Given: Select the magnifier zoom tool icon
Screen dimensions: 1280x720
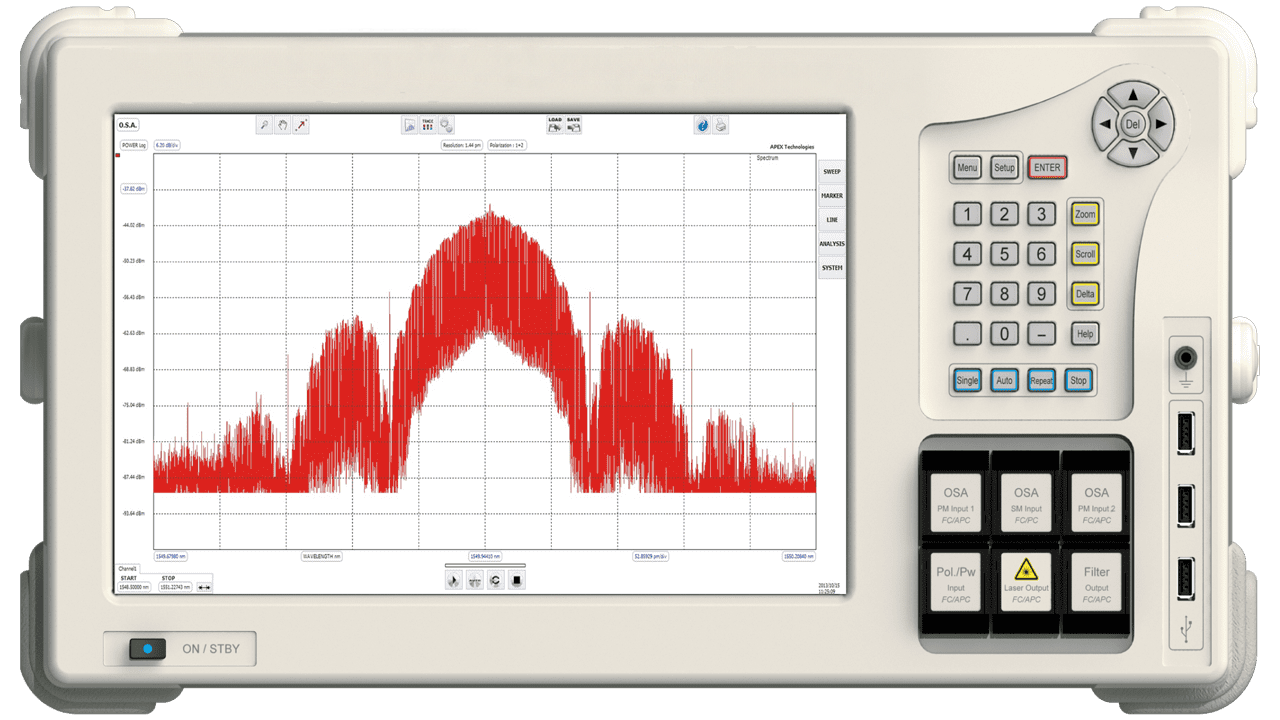Looking at the screenshot, I should coord(264,125).
